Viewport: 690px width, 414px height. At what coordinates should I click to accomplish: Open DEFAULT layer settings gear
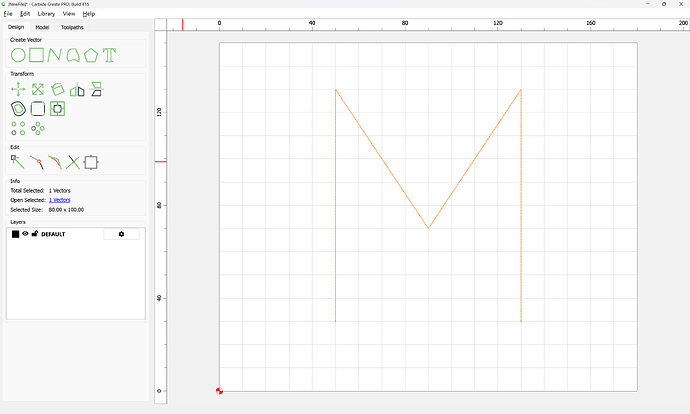(x=121, y=234)
